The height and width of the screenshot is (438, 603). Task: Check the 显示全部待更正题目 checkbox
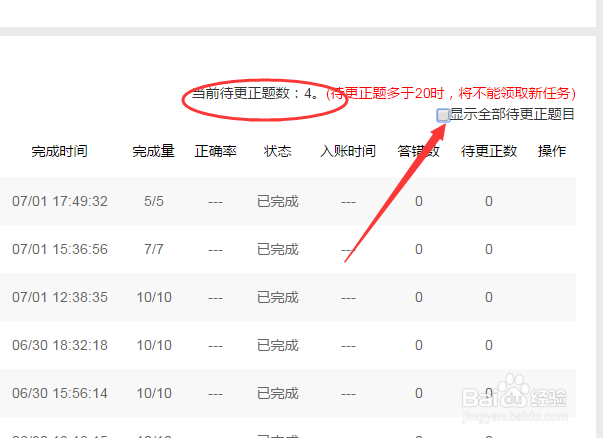tap(443, 115)
